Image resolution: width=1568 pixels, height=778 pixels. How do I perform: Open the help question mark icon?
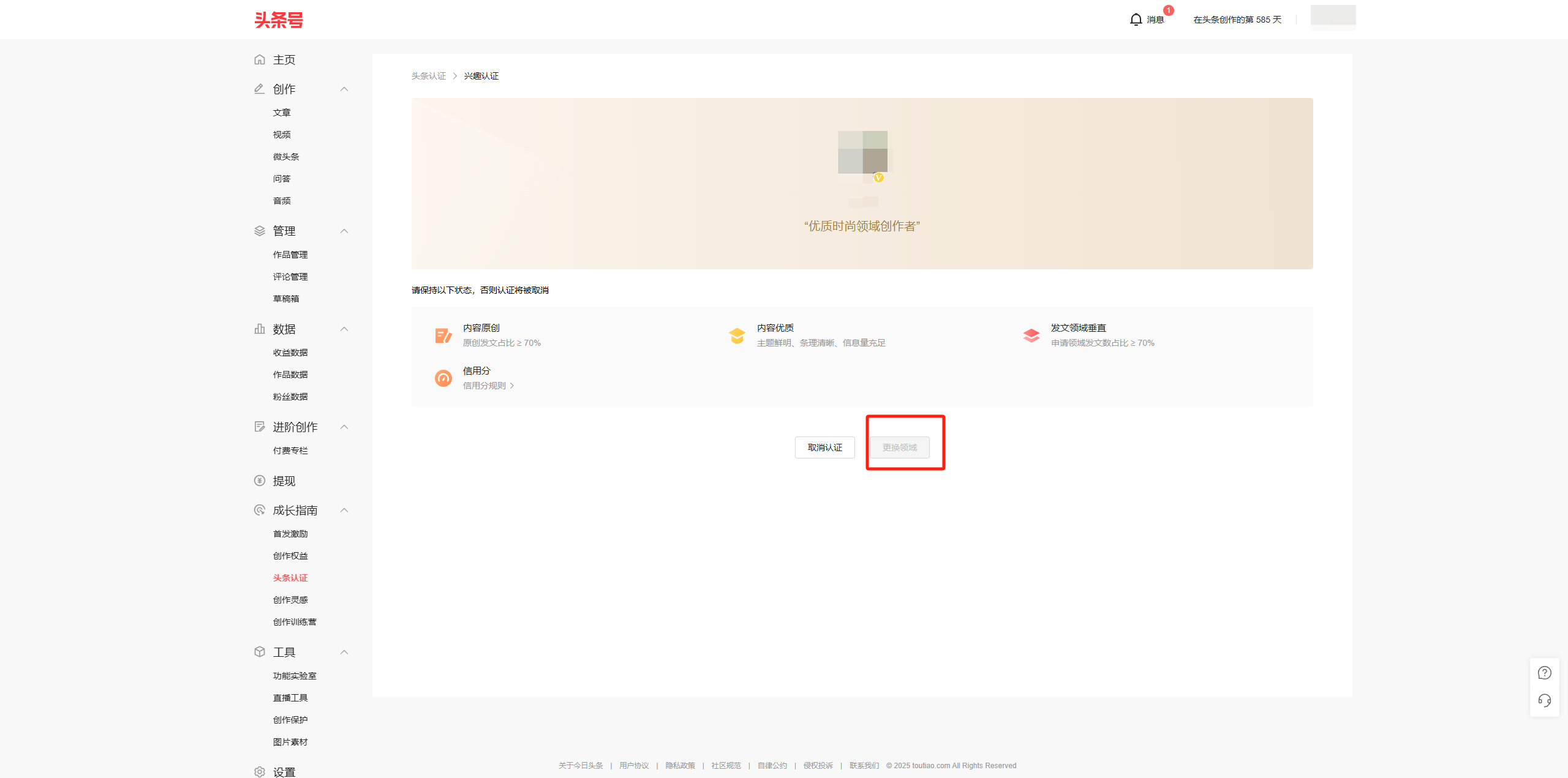pos(1545,673)
